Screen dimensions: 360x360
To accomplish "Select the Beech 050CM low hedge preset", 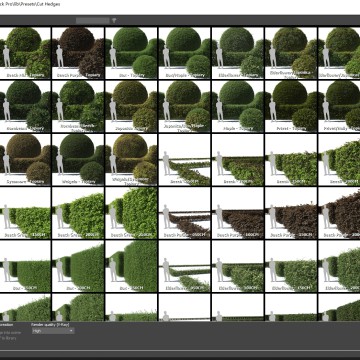I will coord(184,159).
